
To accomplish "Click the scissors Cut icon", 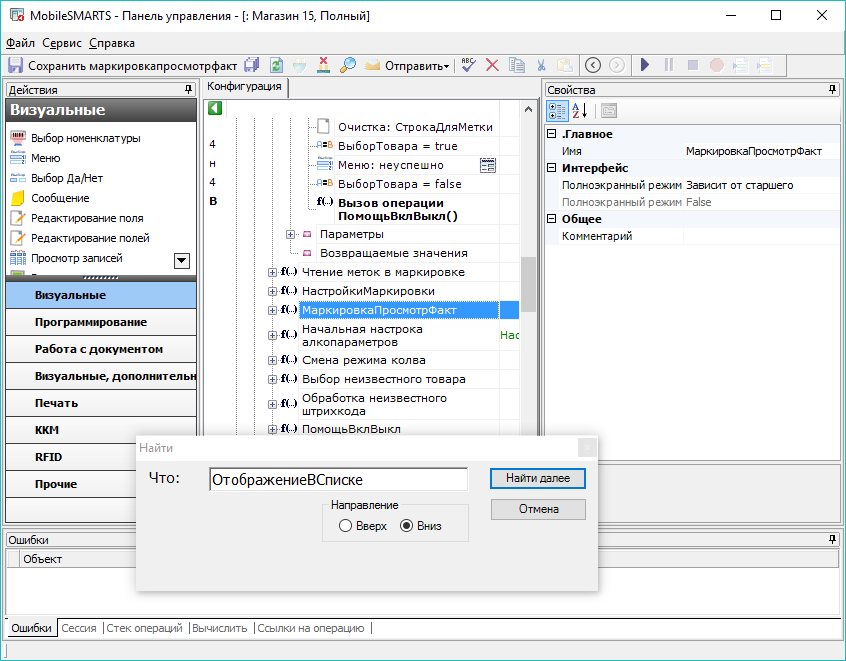I will (x=541, y=65).
